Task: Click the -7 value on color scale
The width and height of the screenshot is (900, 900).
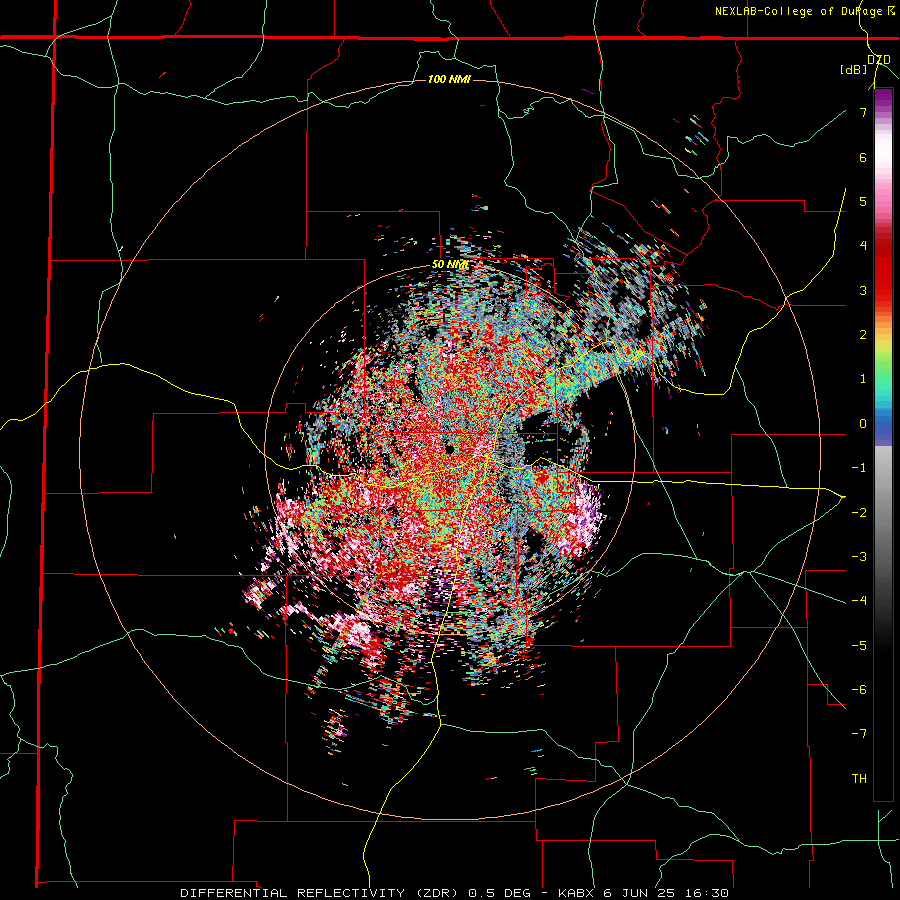Action: [x=859, y=734]
